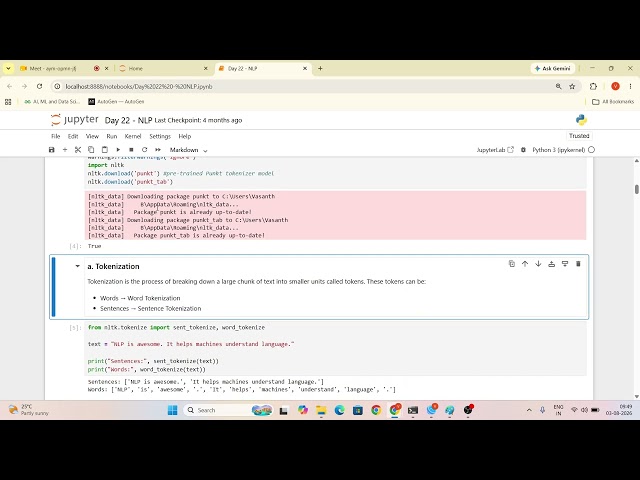Run the selected cell with the play icon

[118, 150]
